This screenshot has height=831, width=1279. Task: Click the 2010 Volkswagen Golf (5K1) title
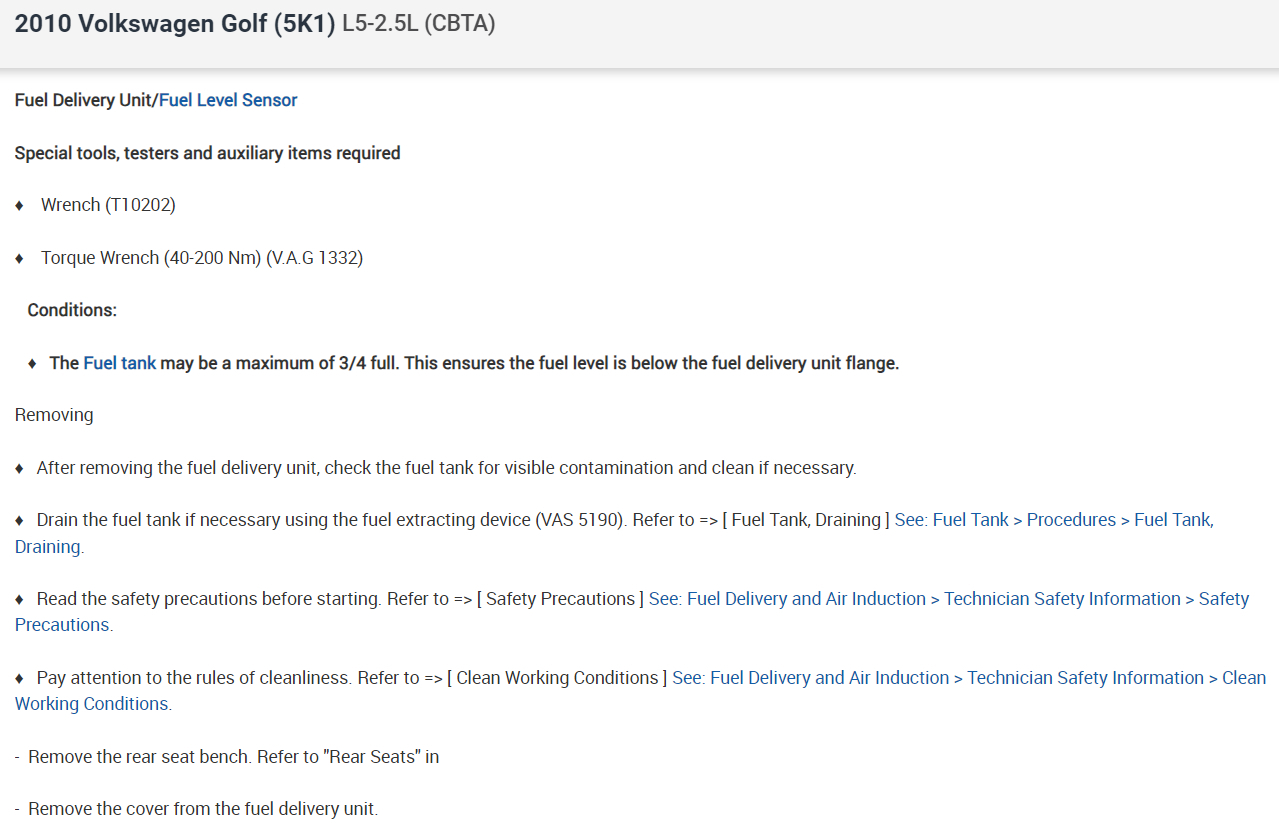pyautogui.click(x=175, y=24)
